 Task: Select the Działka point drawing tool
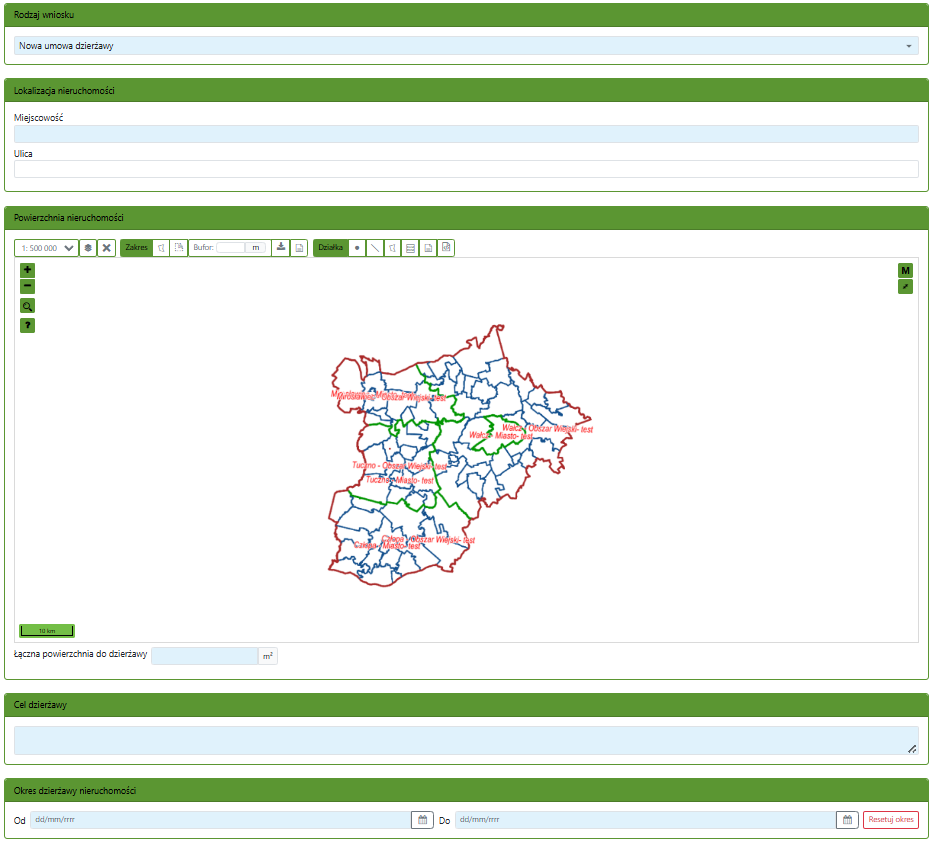tap(357, 248)
